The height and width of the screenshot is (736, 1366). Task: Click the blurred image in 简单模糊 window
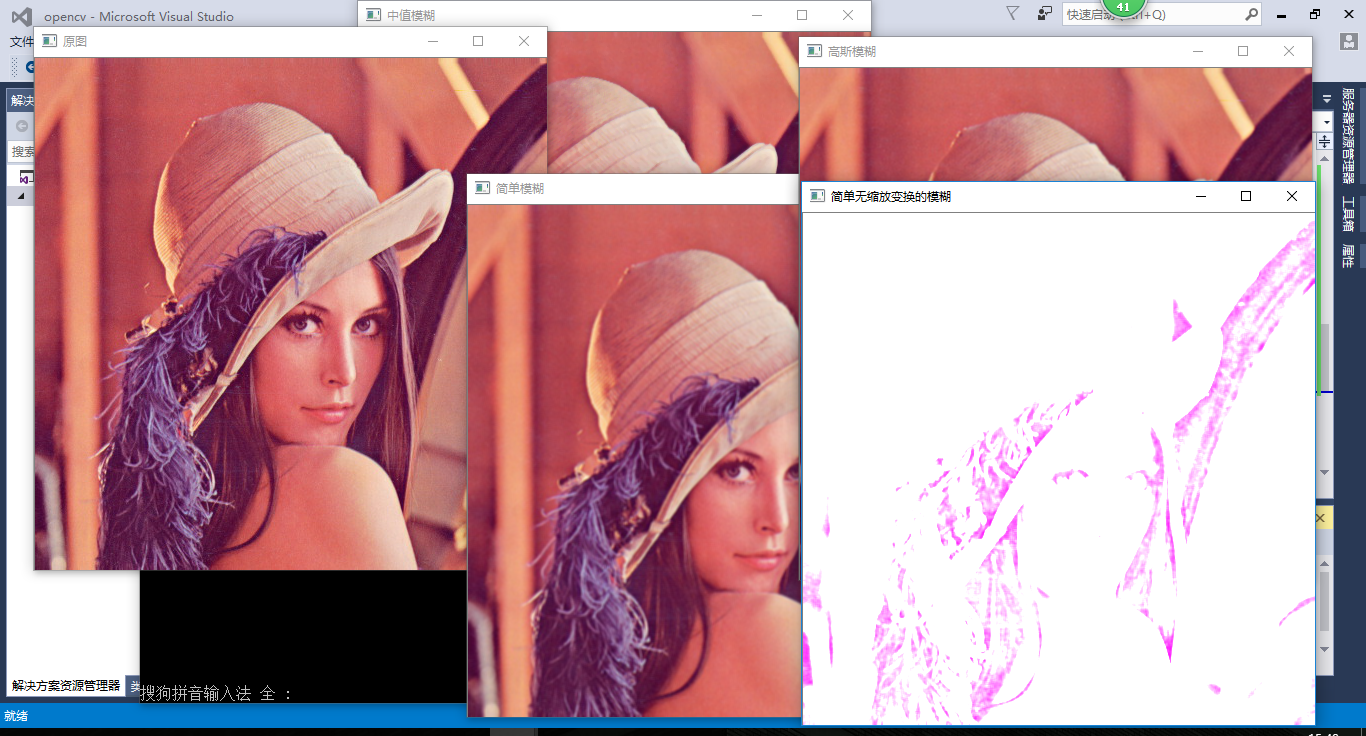(x=634, y=460)
